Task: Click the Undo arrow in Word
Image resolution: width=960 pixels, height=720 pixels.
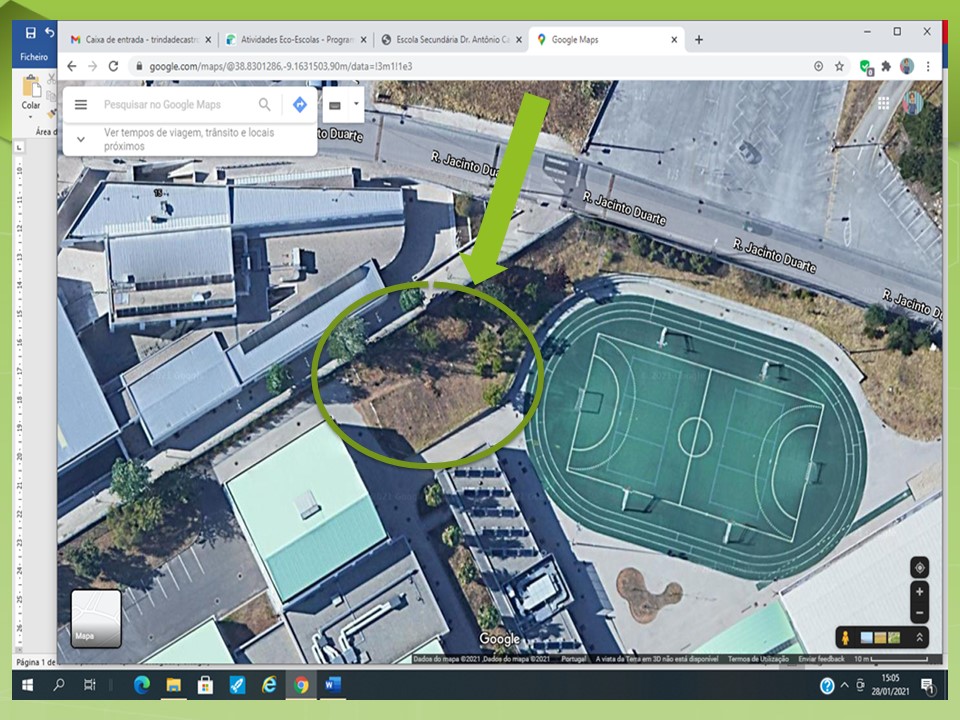Action: 50,32
